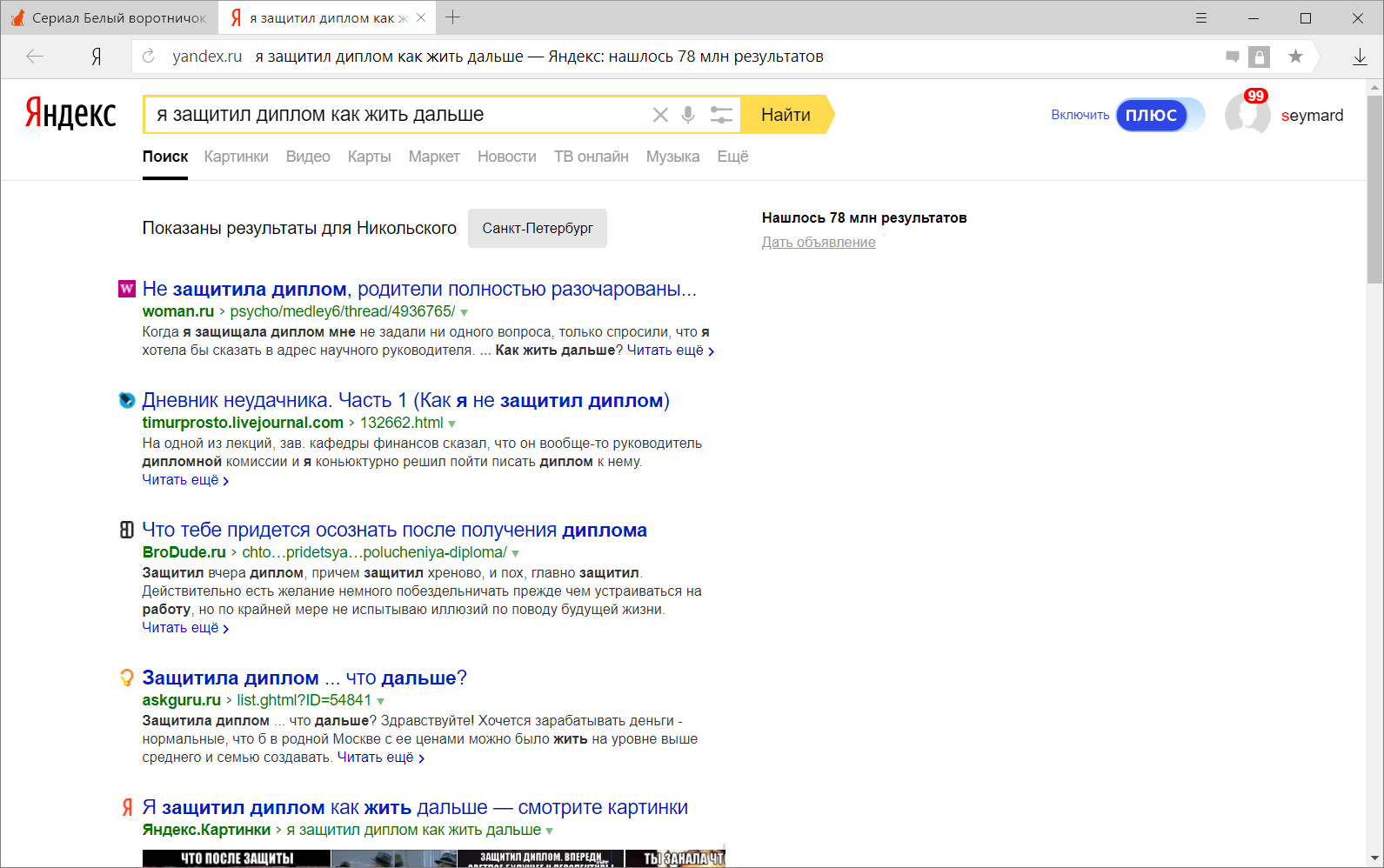
Task: Click Читать ещё under woman.ru snippet
Action: (671, 351)
